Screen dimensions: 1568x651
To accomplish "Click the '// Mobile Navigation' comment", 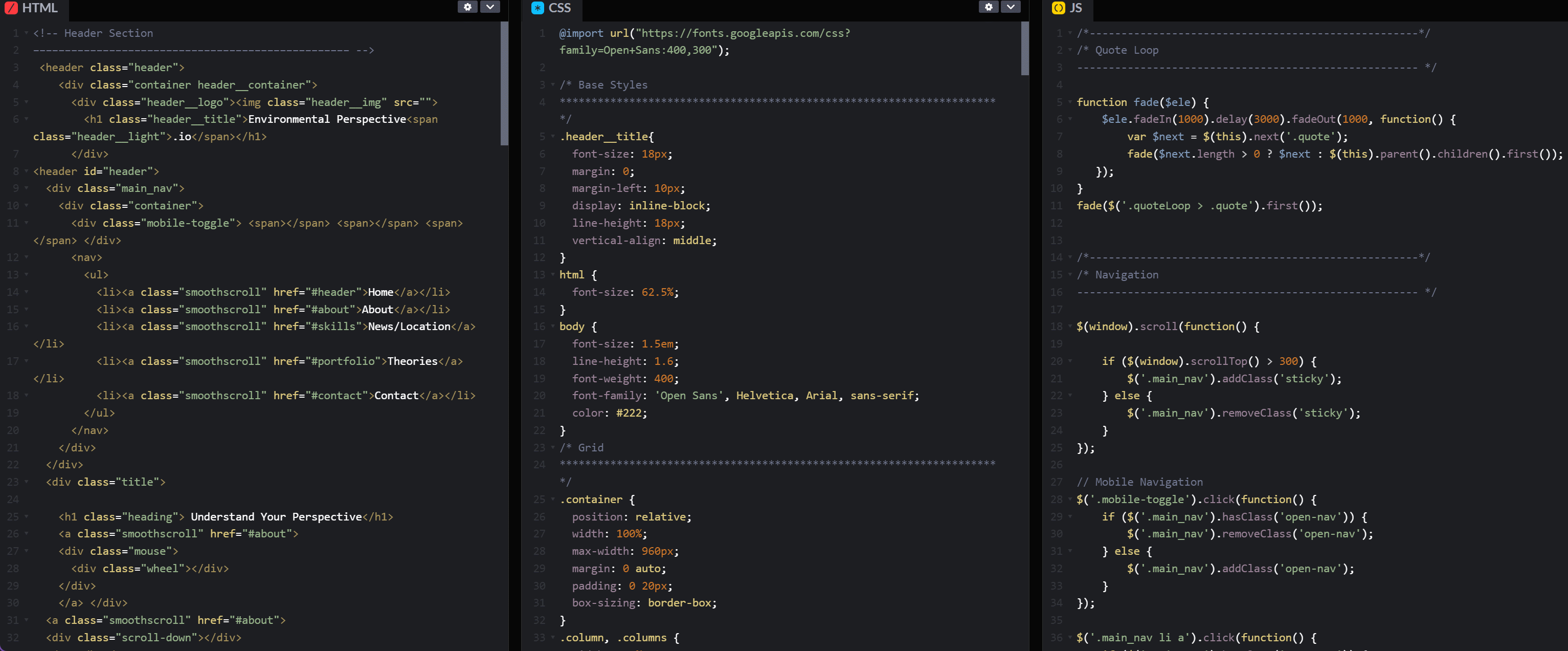I will (x=1139, y=482).
